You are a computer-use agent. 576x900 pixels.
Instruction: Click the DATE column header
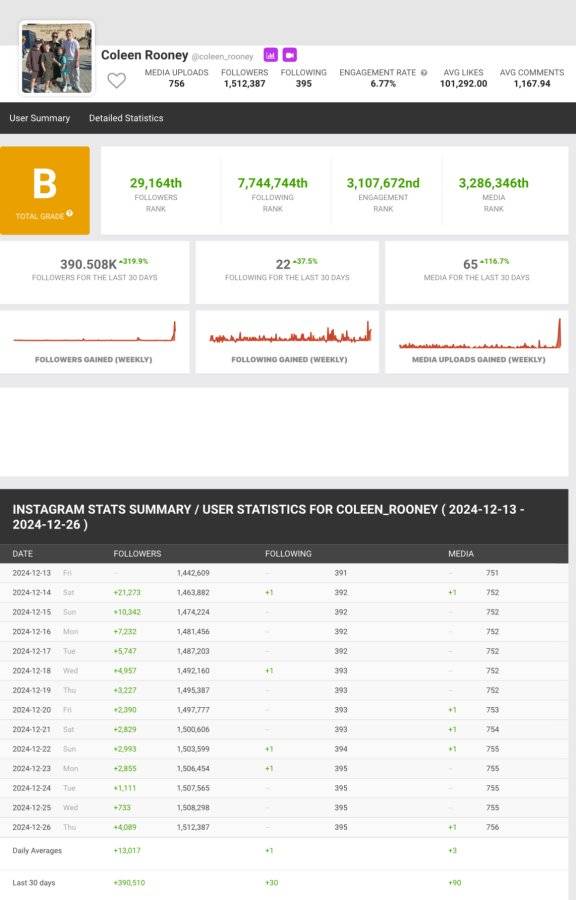point(22,554)
